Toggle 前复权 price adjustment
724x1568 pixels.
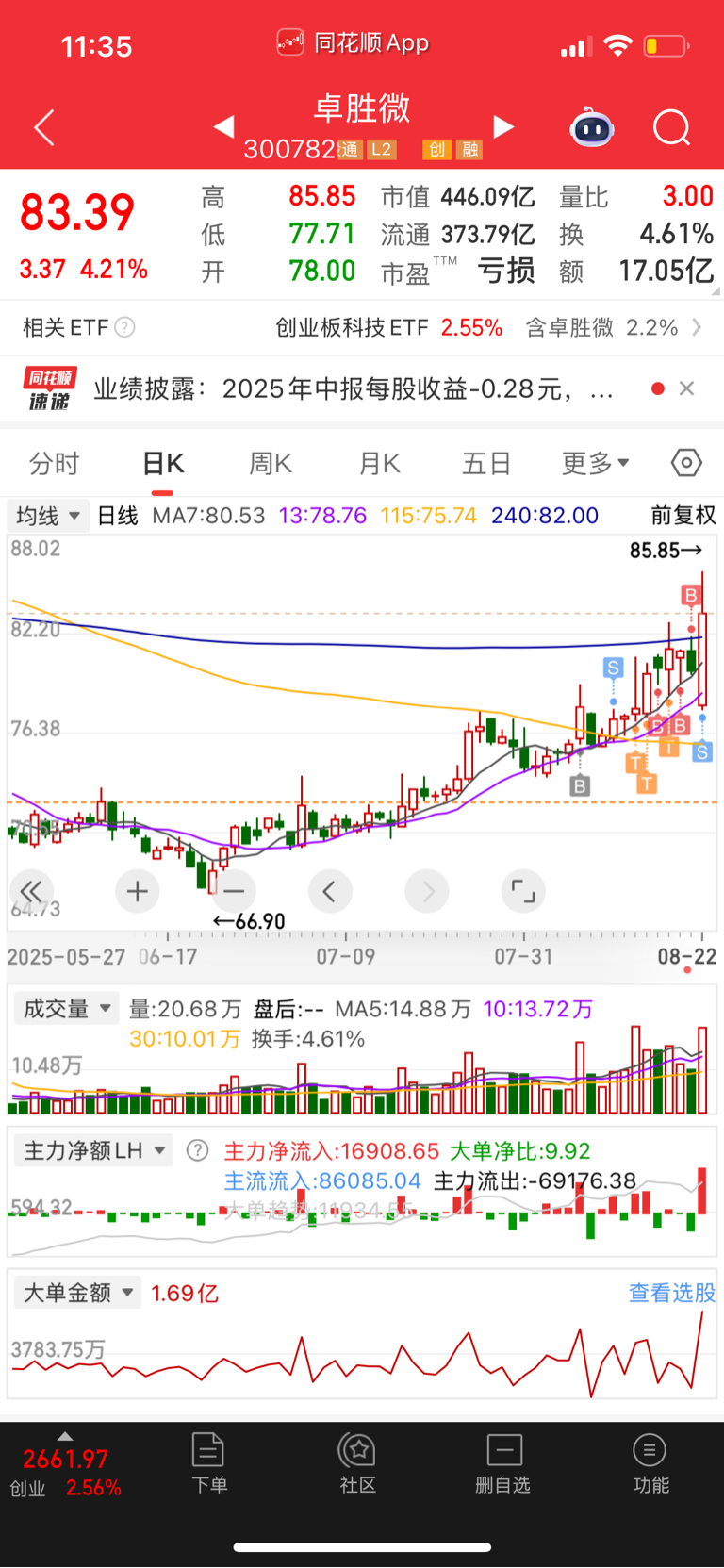point(683,516)
